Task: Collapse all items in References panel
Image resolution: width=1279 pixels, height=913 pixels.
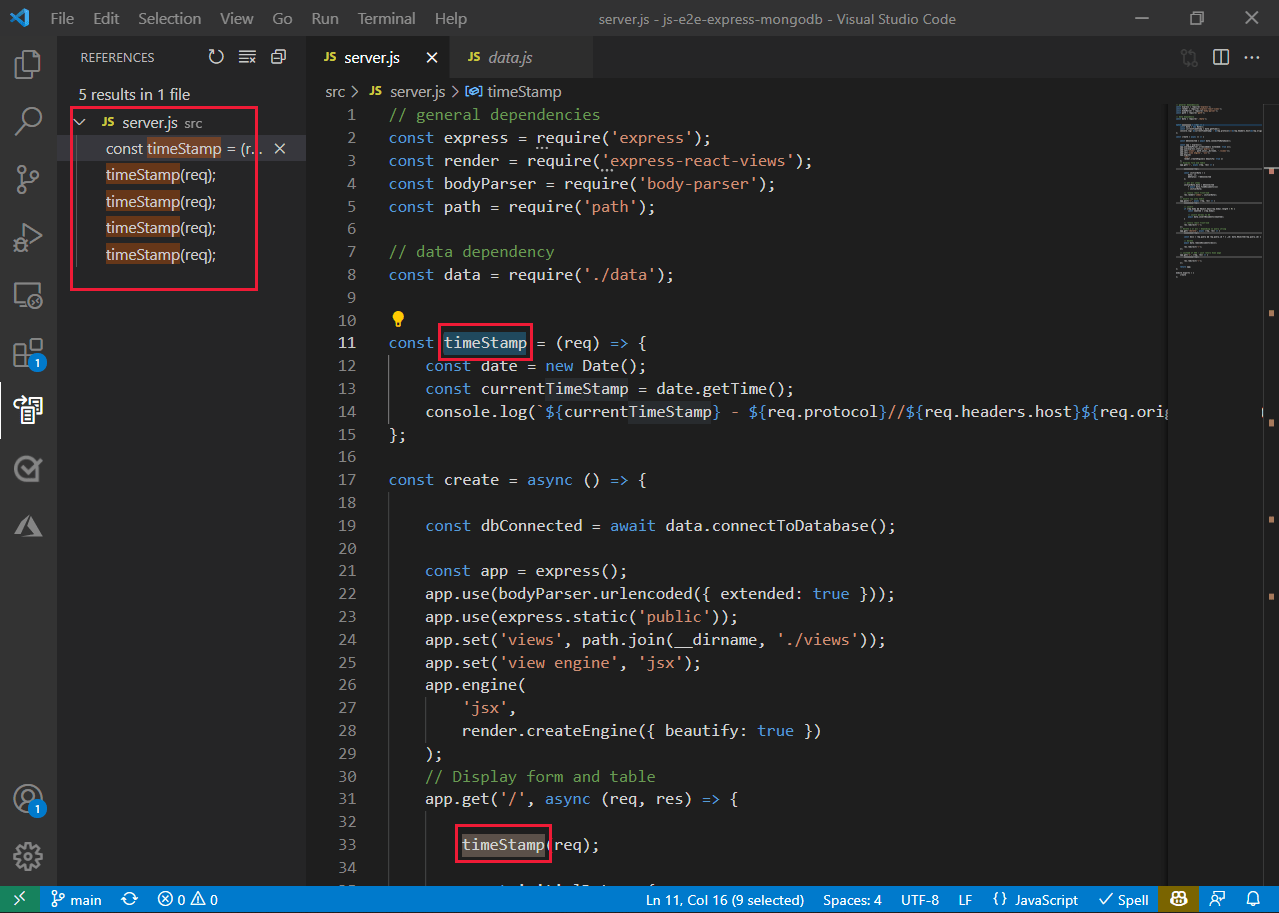Action: [278, 56]
